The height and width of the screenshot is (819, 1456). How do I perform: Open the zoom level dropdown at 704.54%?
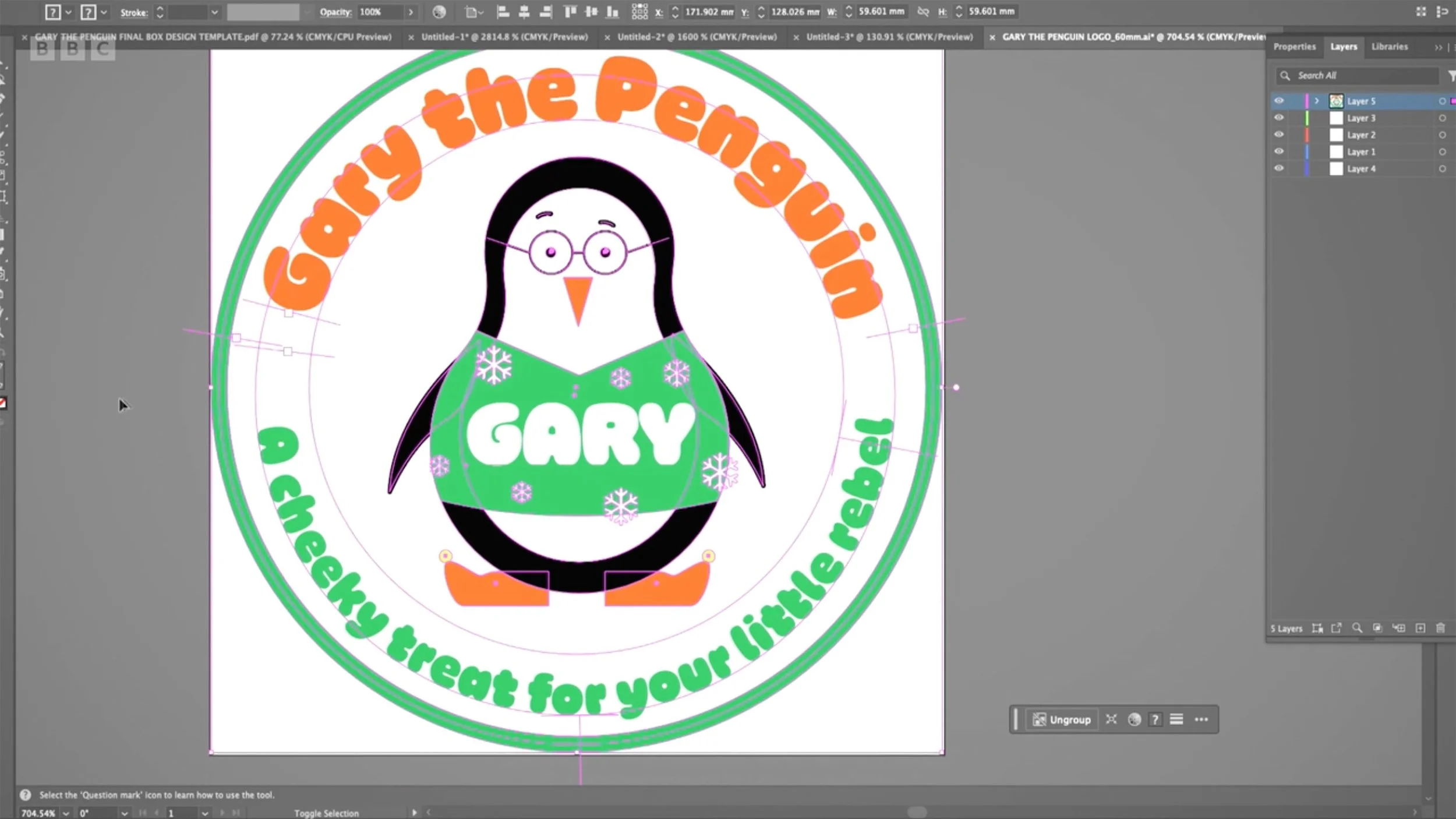coord(66,813)
